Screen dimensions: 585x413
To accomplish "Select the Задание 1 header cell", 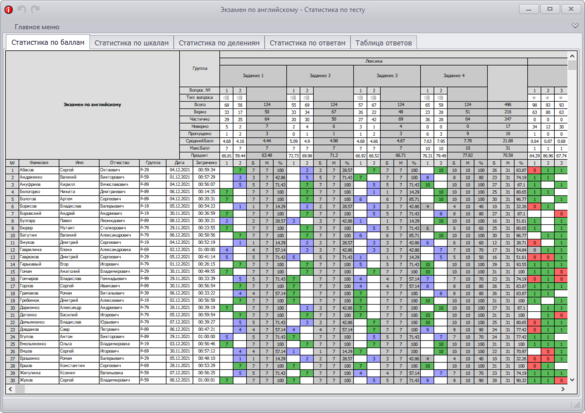I will pyautogui.click(x=253, y=76).
